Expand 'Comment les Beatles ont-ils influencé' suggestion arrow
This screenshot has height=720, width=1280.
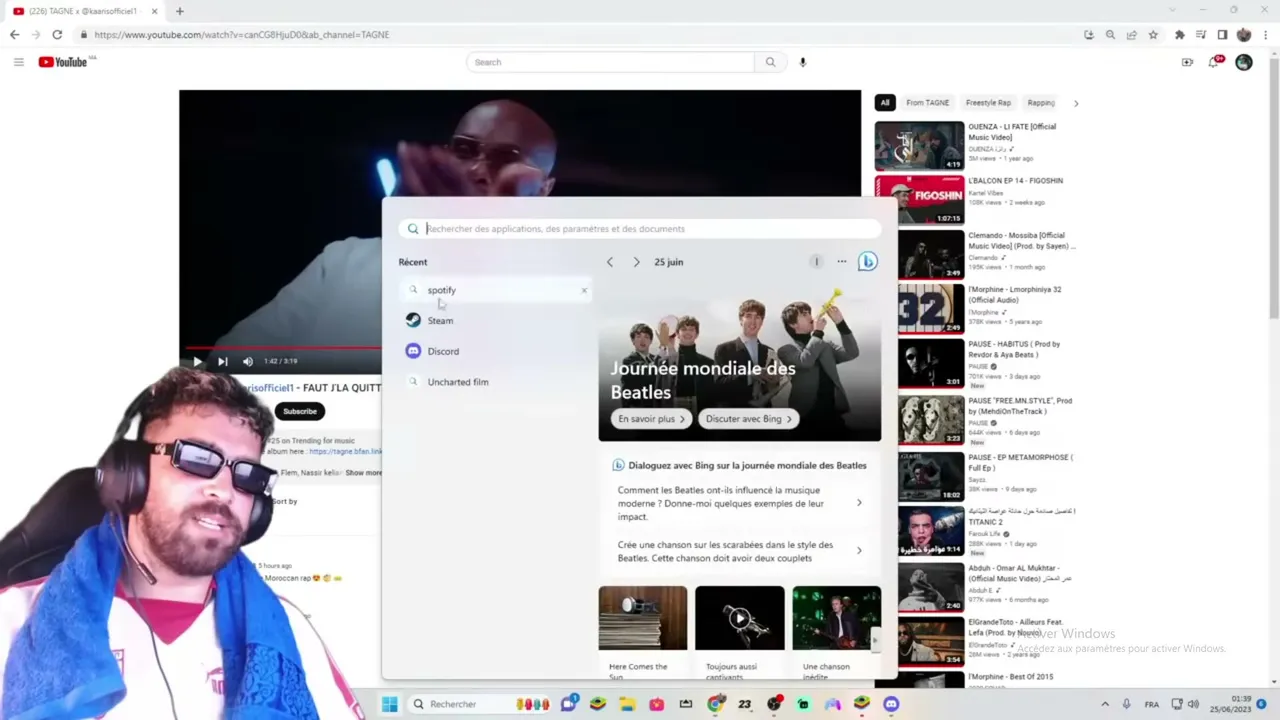[x=859, y=503]
